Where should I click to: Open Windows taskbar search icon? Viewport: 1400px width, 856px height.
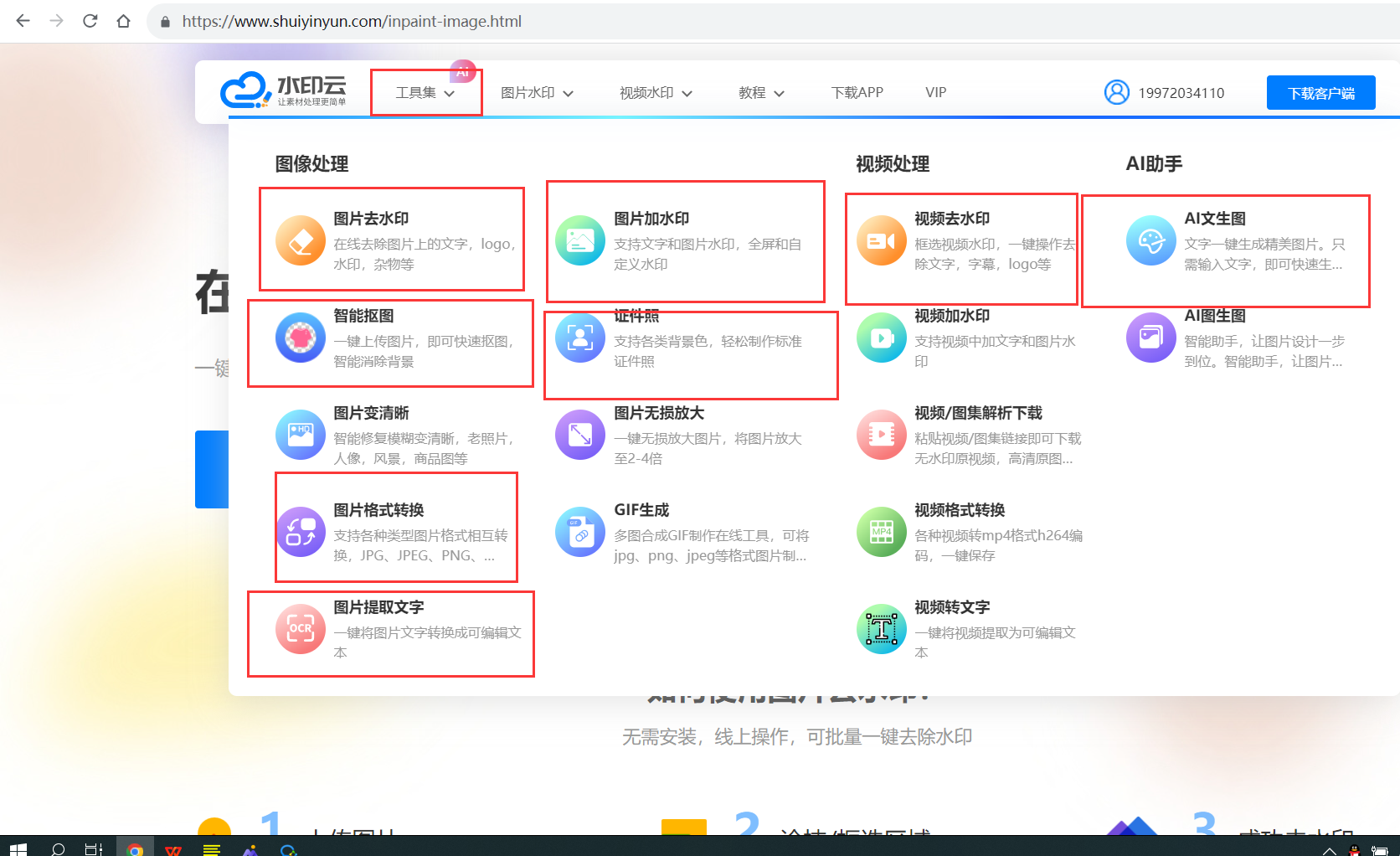[x=58, y=849]
